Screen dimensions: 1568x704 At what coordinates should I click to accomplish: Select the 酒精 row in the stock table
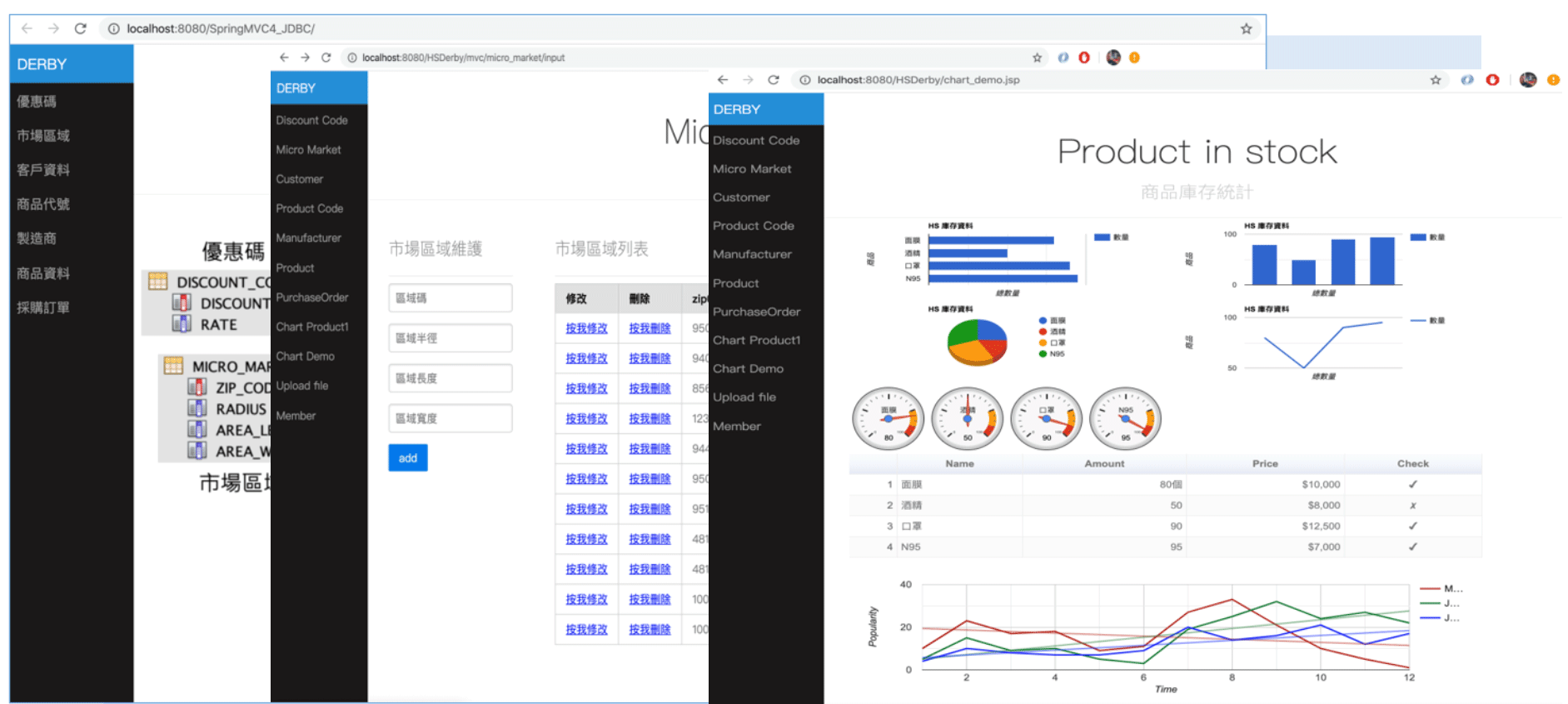tap(1165, 506)
